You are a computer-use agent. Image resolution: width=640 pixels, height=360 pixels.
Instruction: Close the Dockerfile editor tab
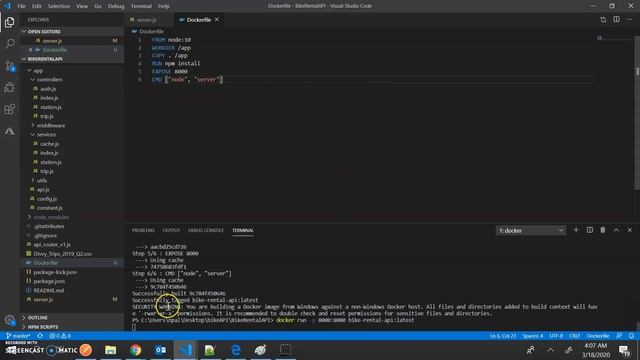(x=217, y=20)
